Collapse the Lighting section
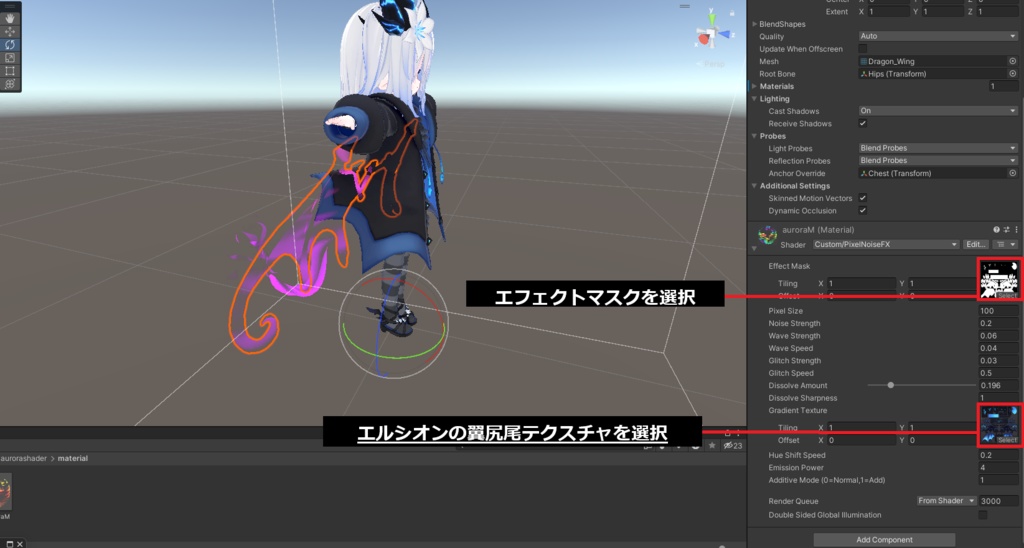 [x=754, y=99]
